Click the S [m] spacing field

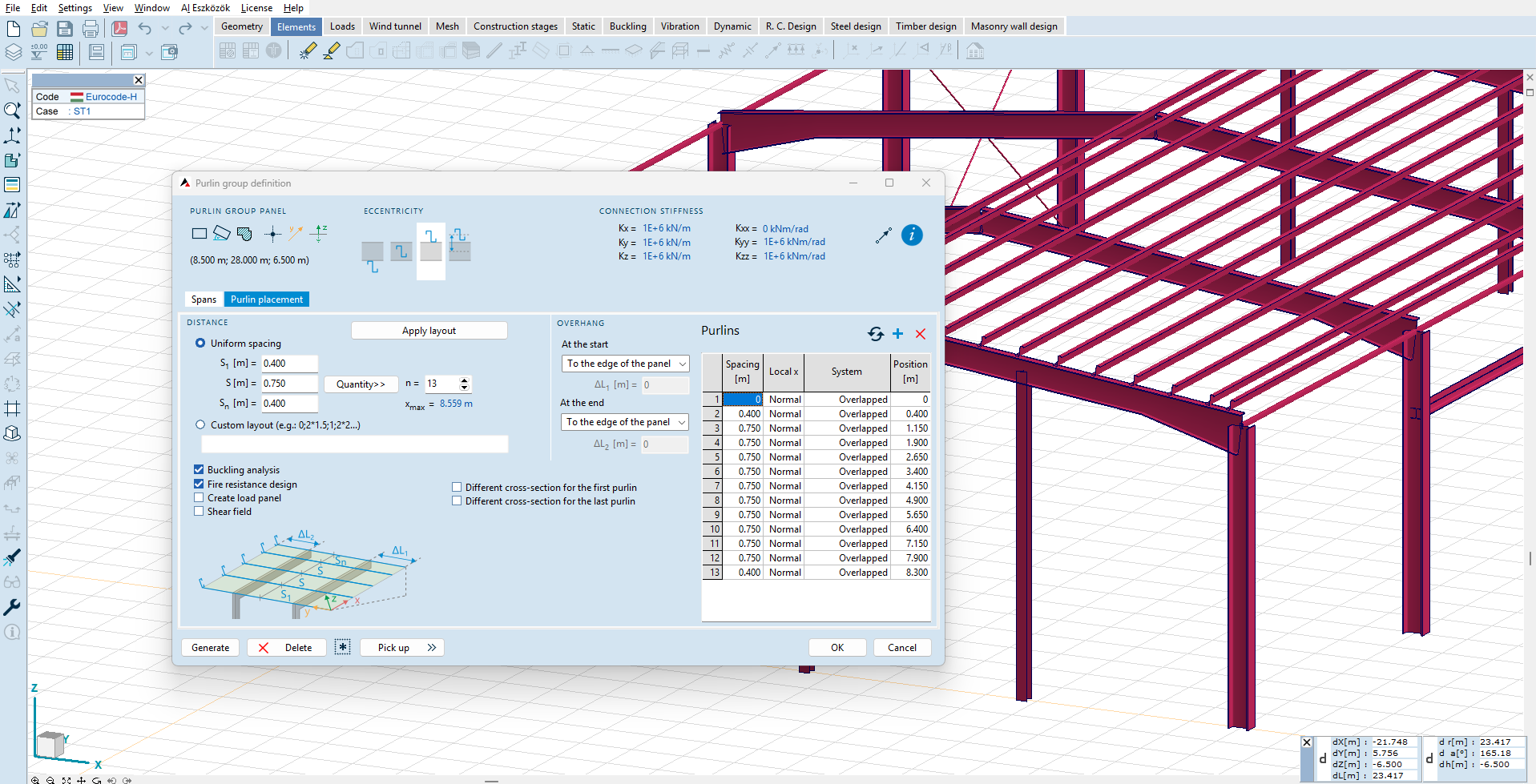289,384
